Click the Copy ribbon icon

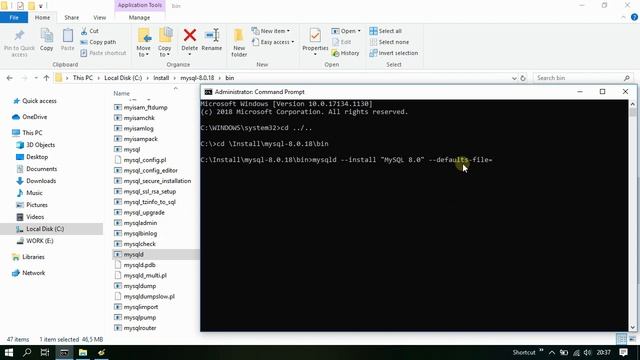click(x=47, y=40)
